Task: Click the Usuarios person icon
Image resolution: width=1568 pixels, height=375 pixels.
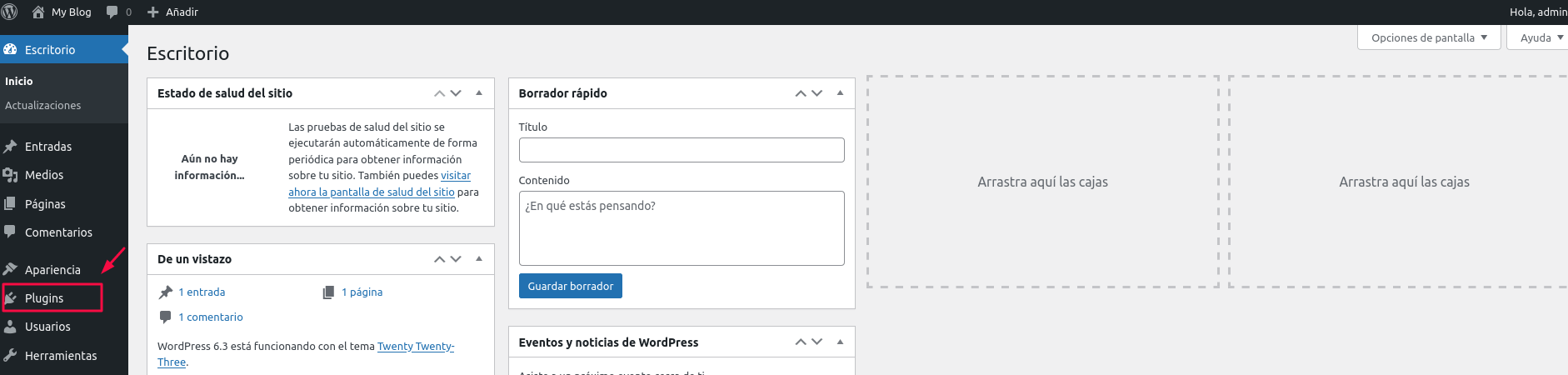Action: pos(10,327)
